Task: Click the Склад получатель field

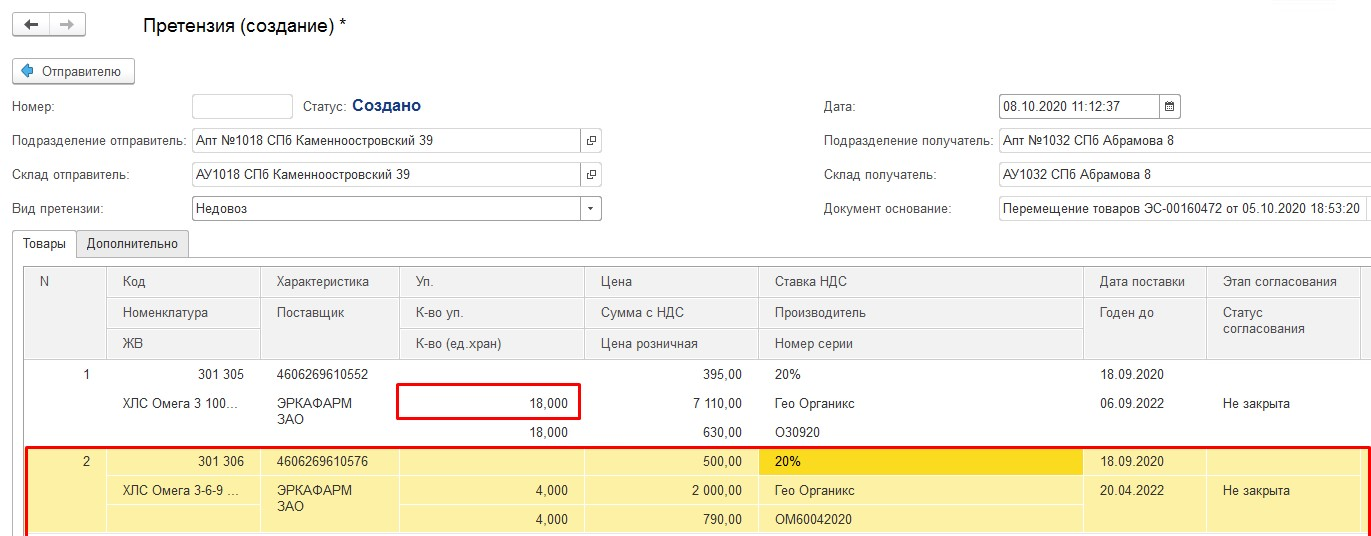Action: [x=1180, y=175]
